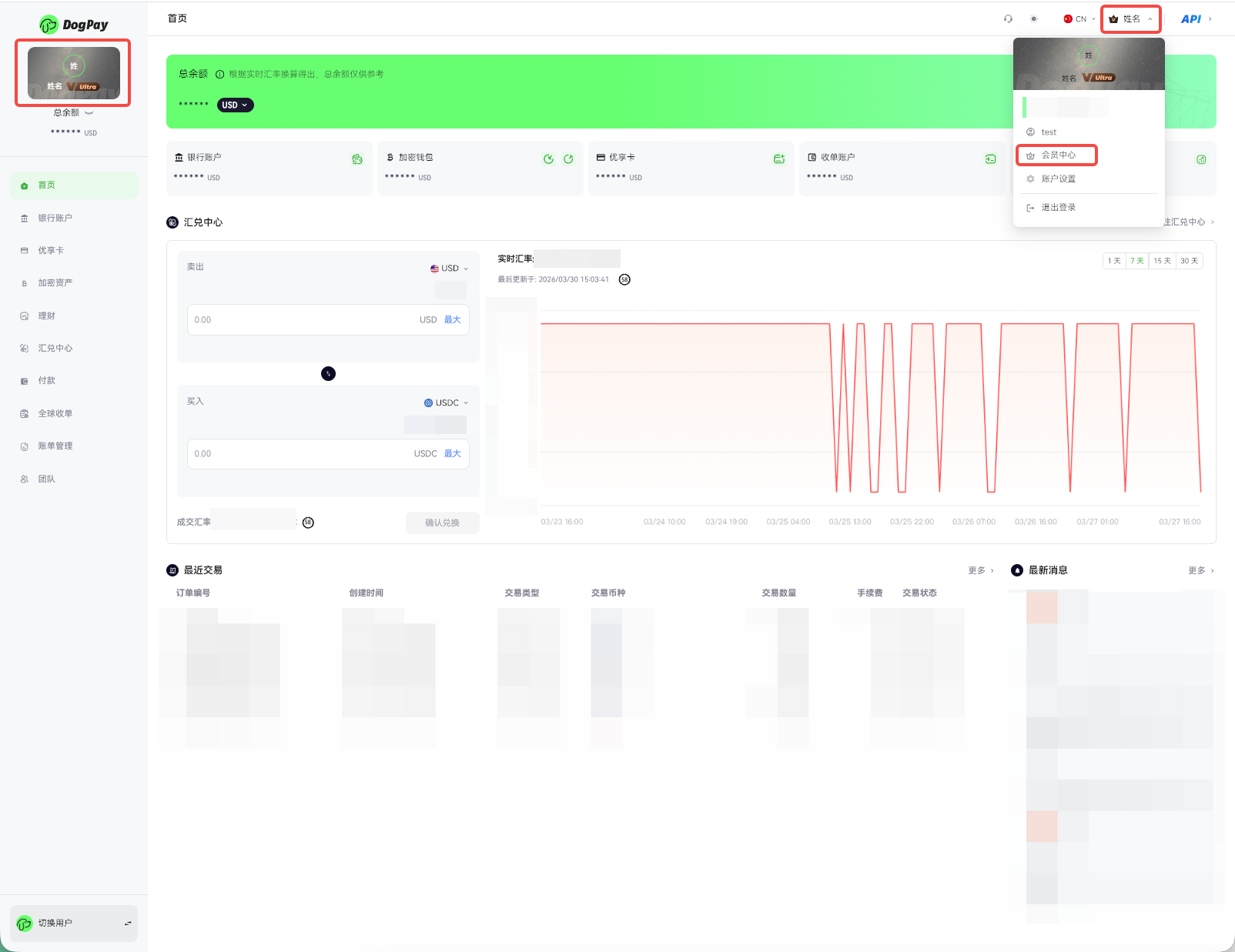Click the green chart icon right of the account menu
Image resolution: width=1235 pixels, height=952 pixels.
(x=1201, y=159)
